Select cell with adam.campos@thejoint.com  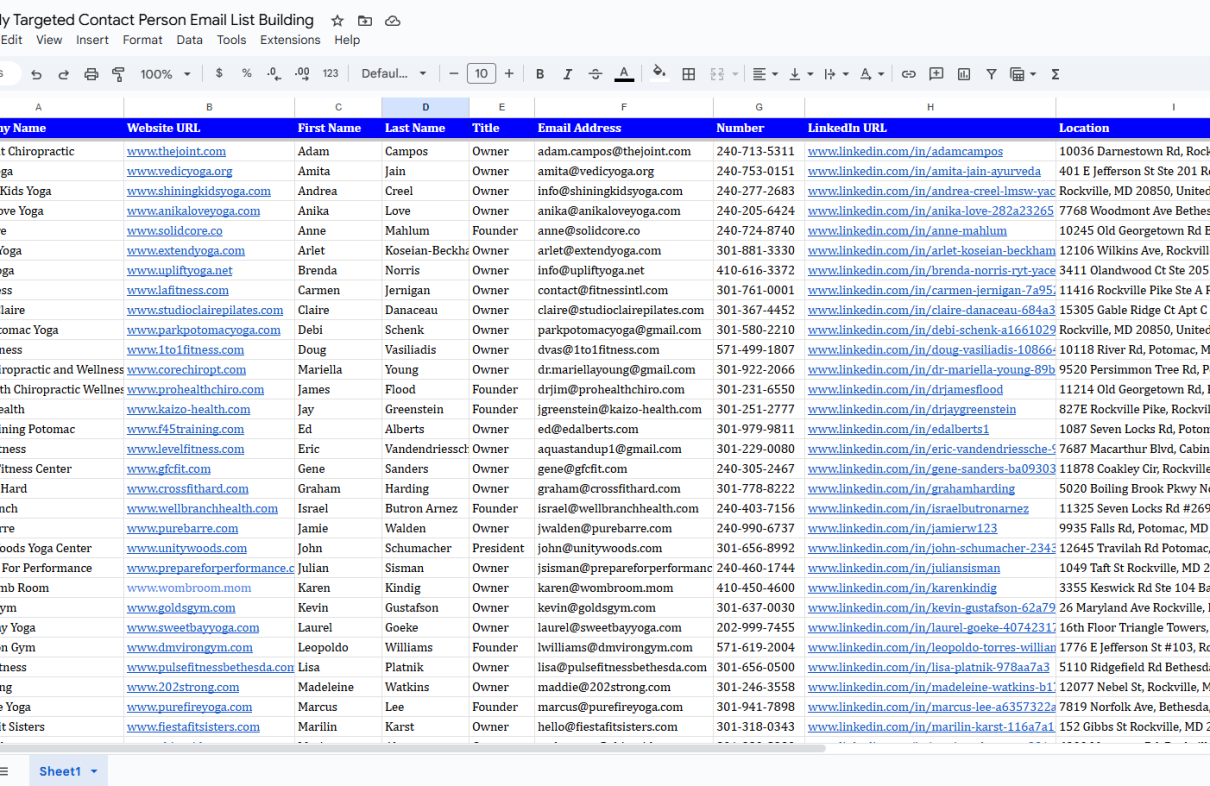624,151
